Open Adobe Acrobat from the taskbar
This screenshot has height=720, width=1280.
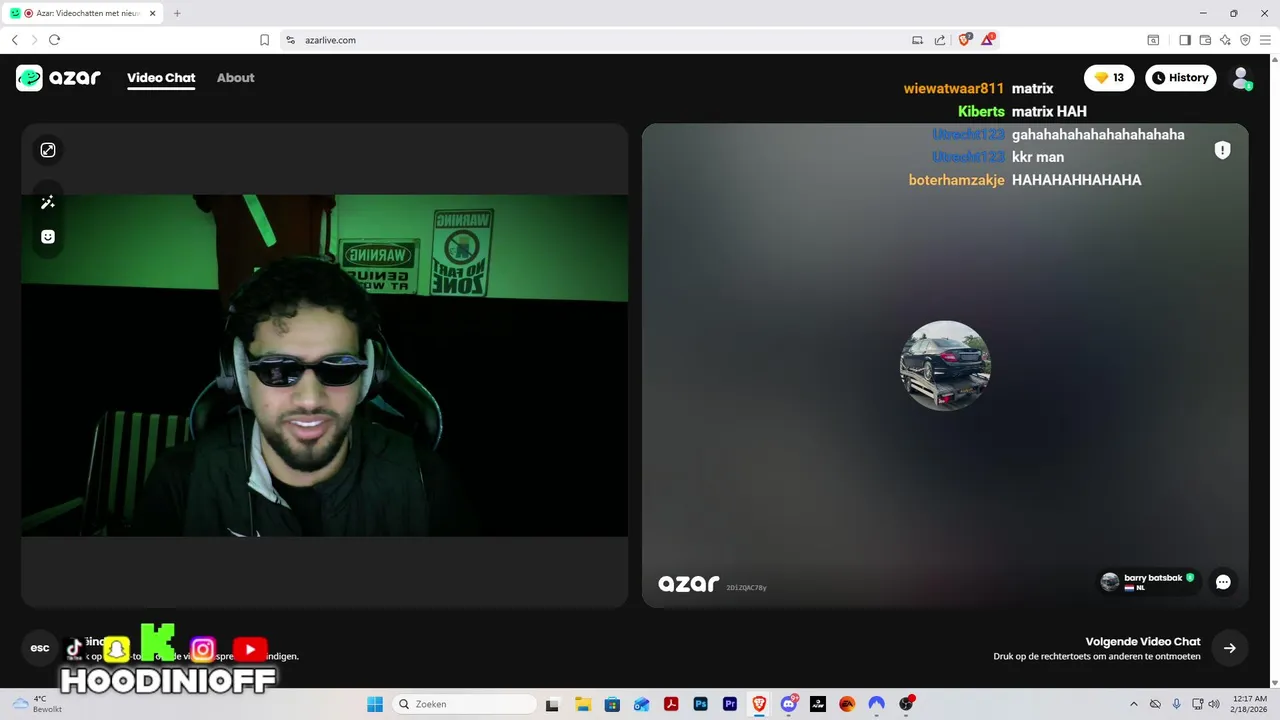(x=671, y=704)
